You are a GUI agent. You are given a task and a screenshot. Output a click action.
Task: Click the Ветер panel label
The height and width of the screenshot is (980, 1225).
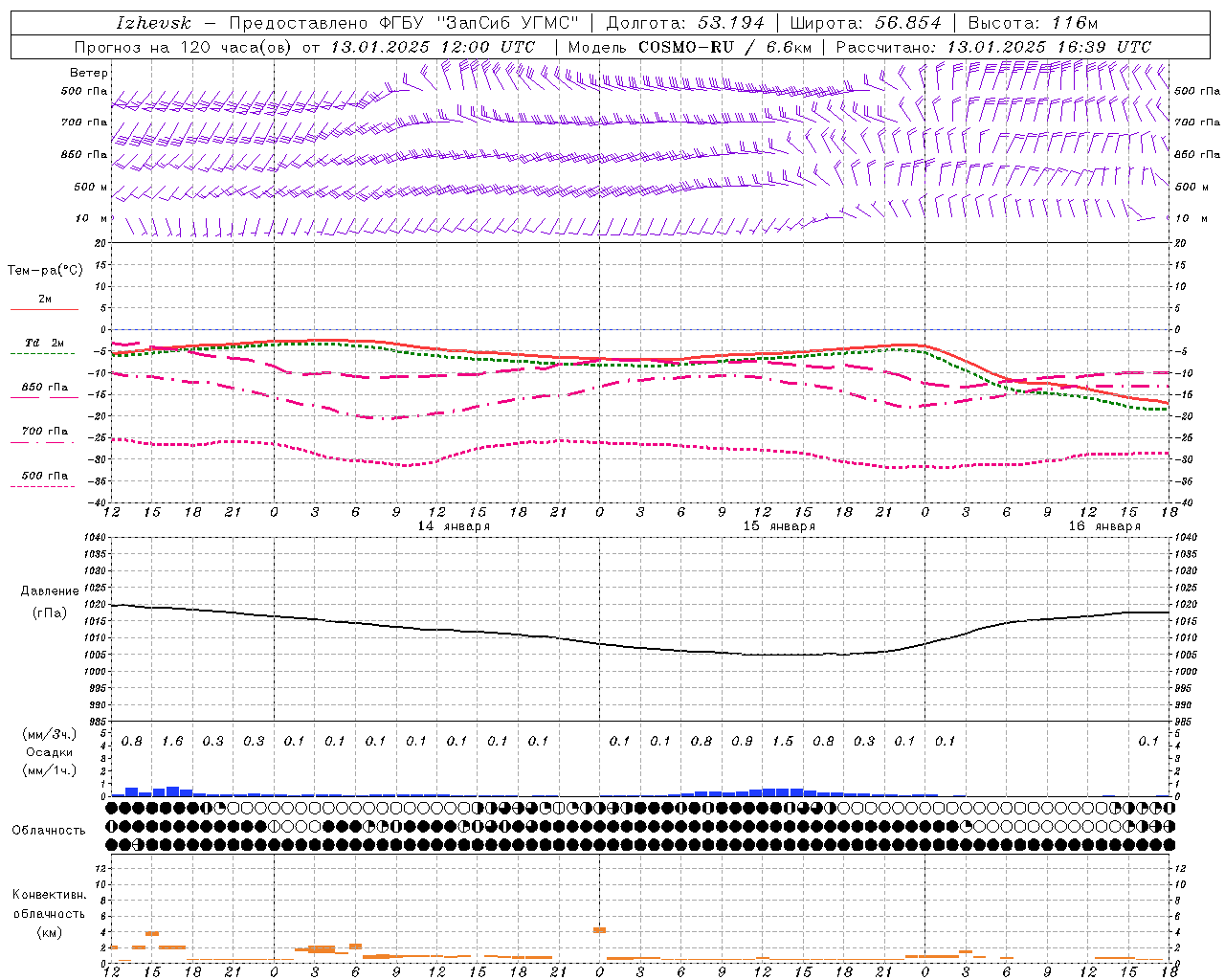click(89, 73)
